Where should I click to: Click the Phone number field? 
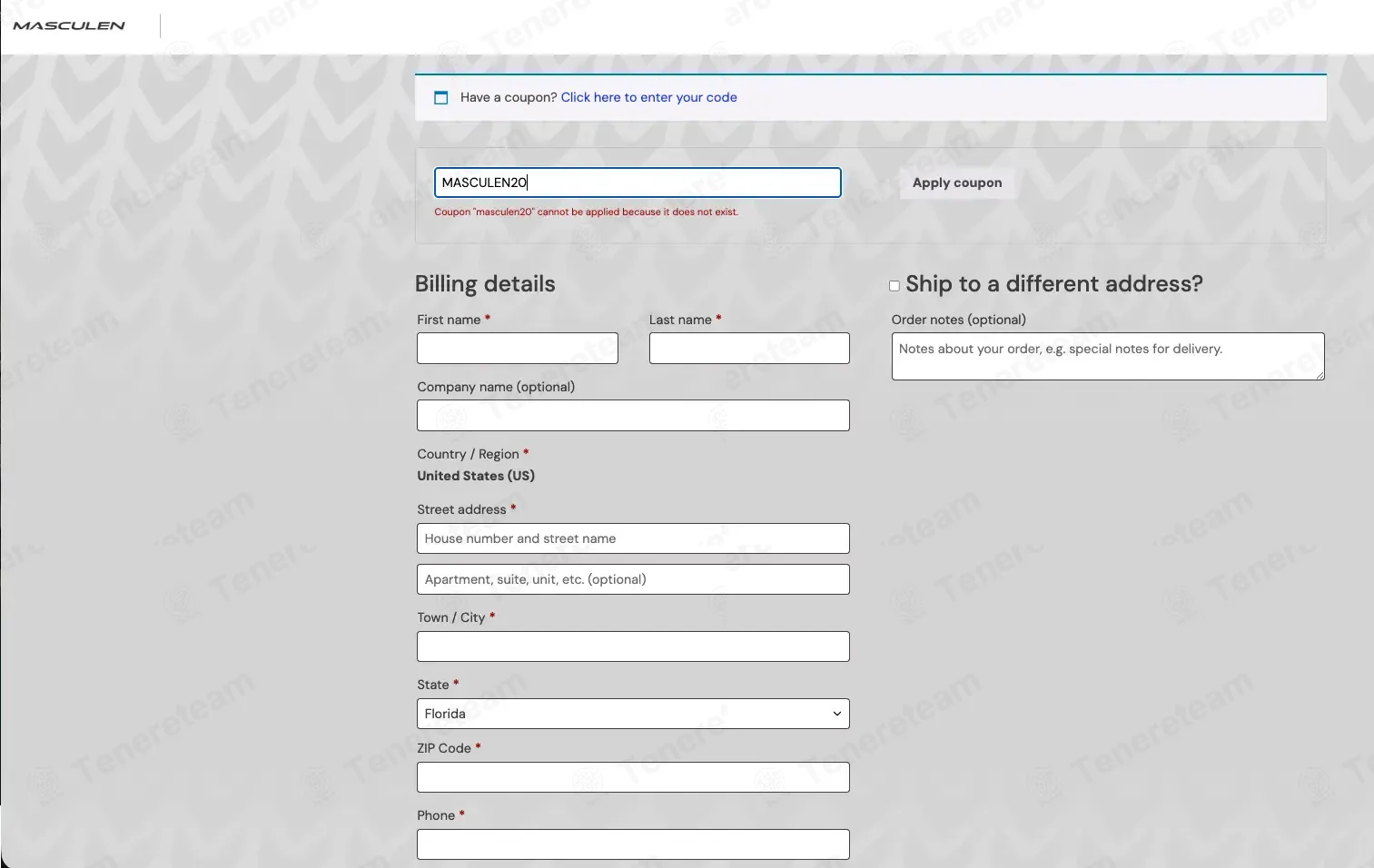pos(633,844)
